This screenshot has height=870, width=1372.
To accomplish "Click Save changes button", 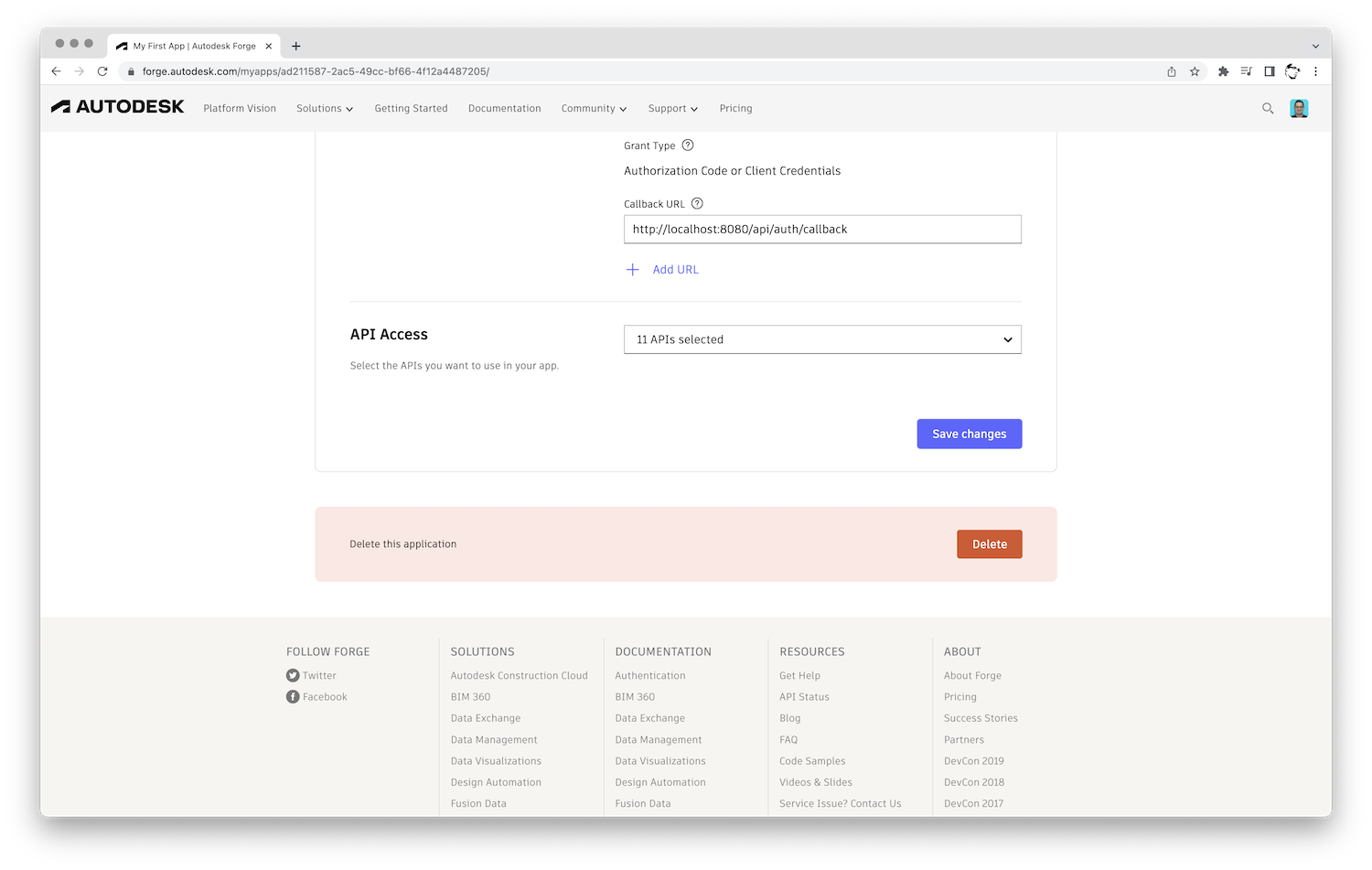I will click(970, 434).
